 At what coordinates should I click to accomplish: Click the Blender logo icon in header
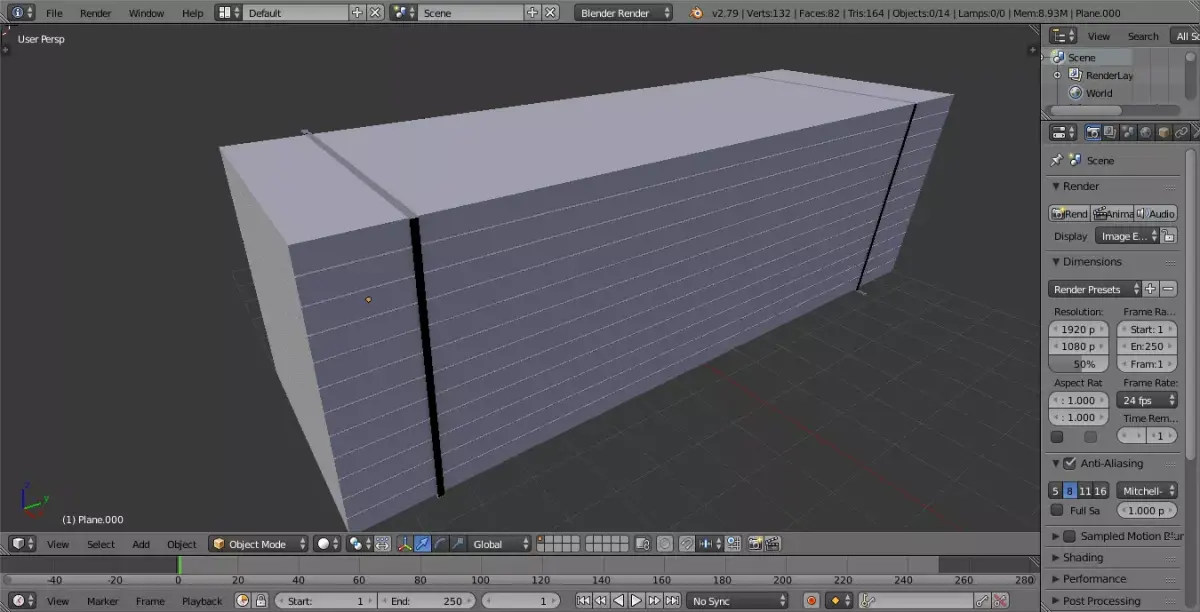(697, 13)
